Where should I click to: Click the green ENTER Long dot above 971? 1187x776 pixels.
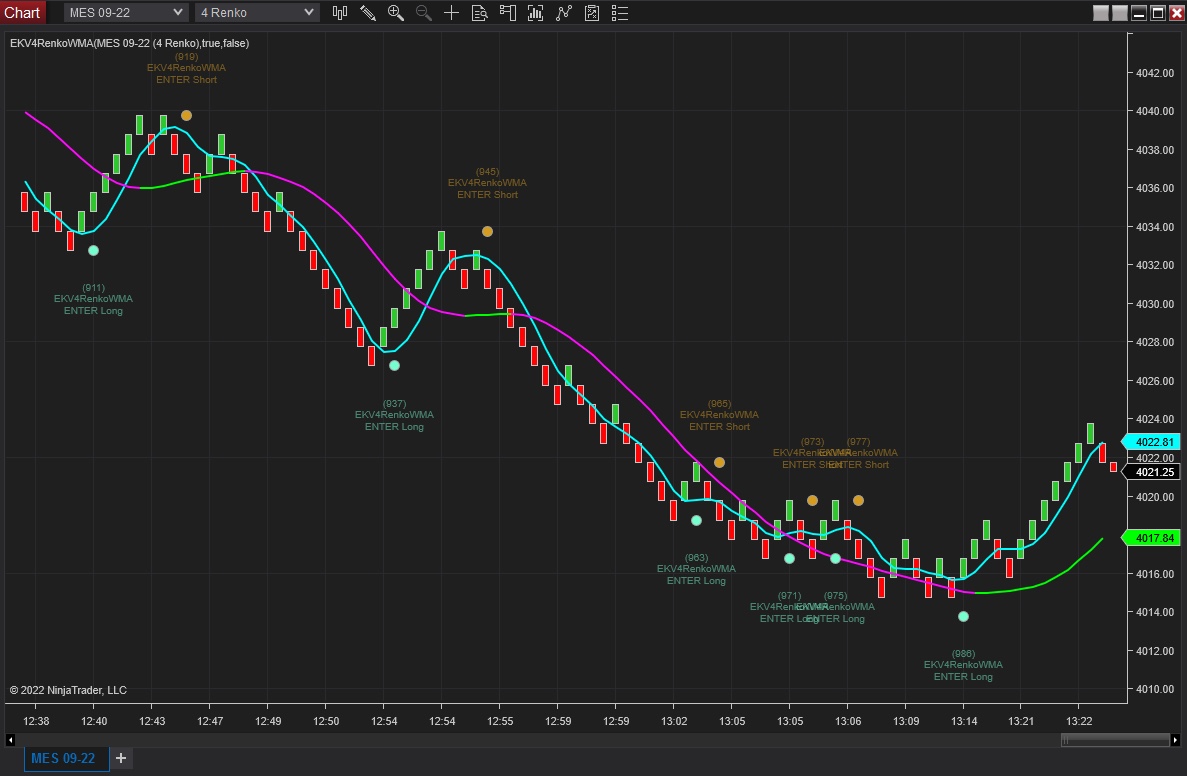790,559
